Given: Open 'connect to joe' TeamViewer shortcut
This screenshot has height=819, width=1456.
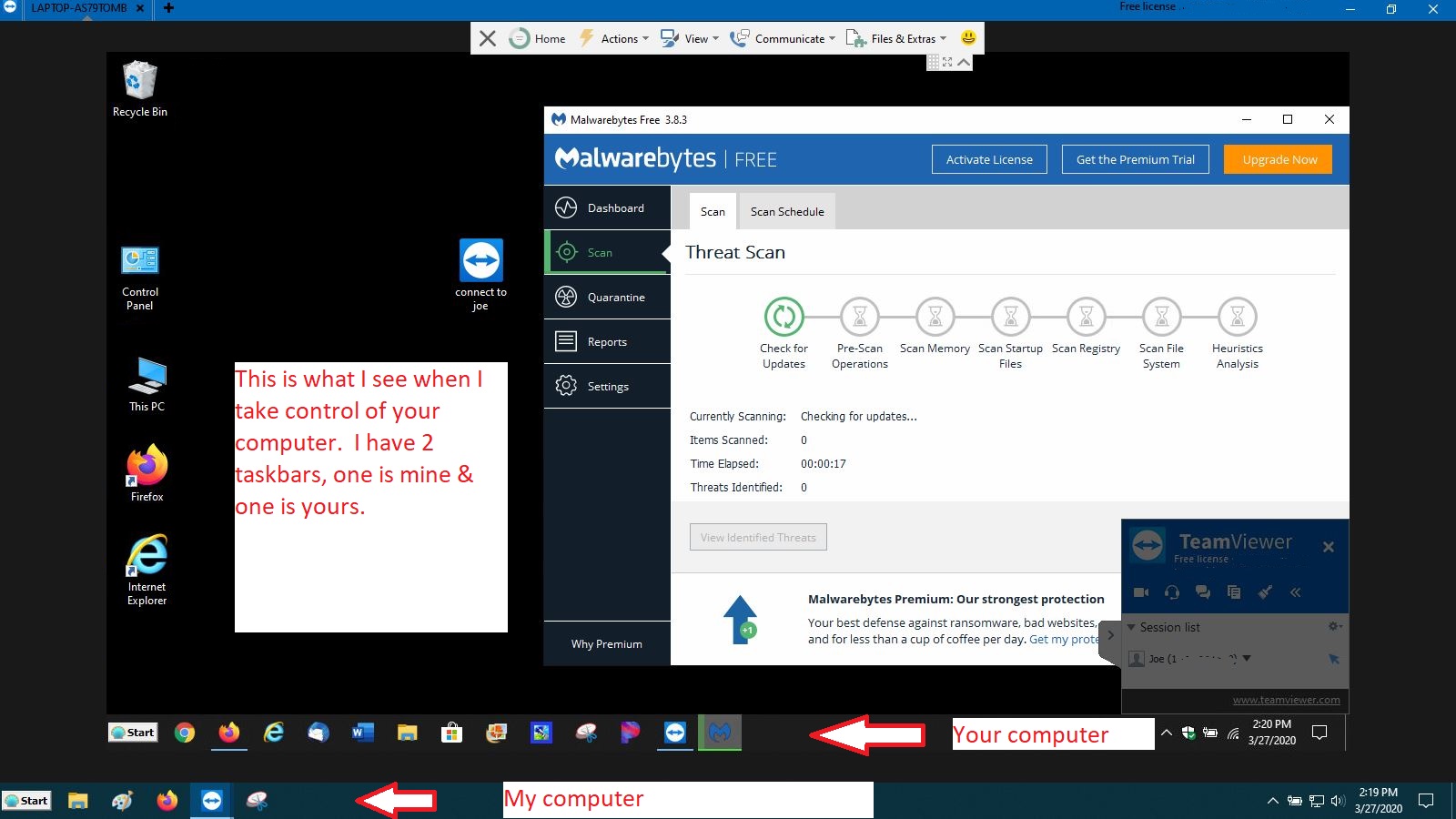Looking at the screenshot, I should click(x=480, y=275).
